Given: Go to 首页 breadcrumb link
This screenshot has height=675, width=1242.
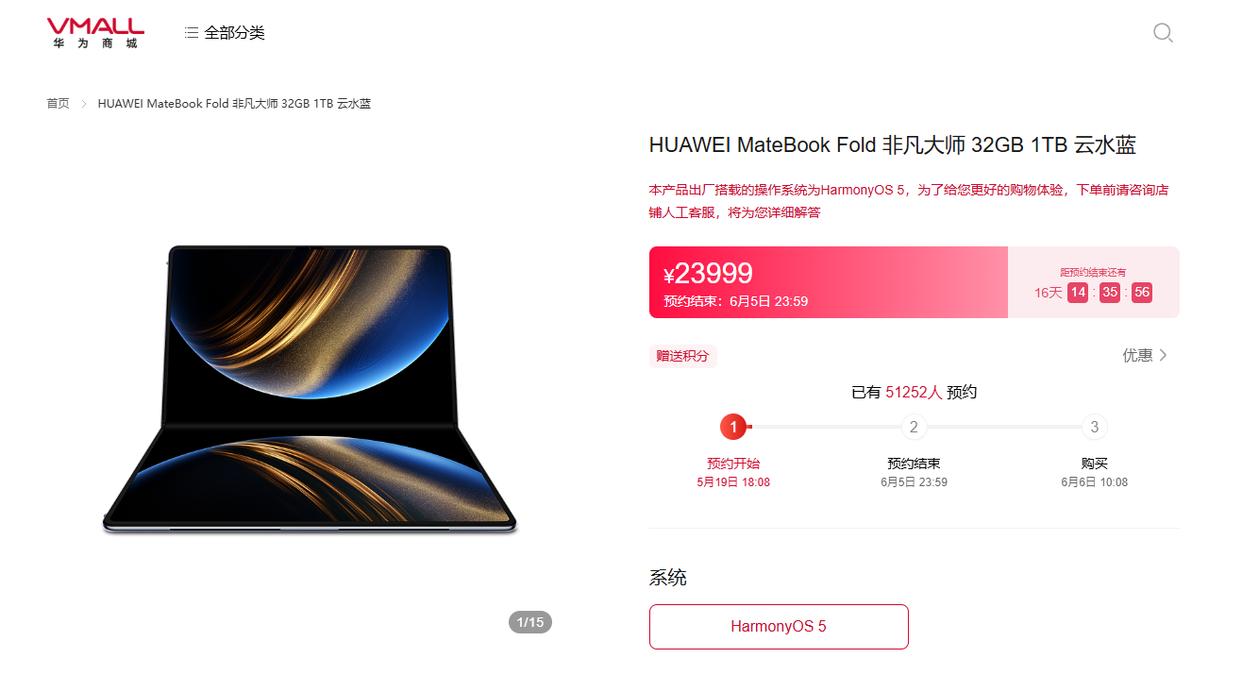Looking at the screenshot, I should click(58, 104).
